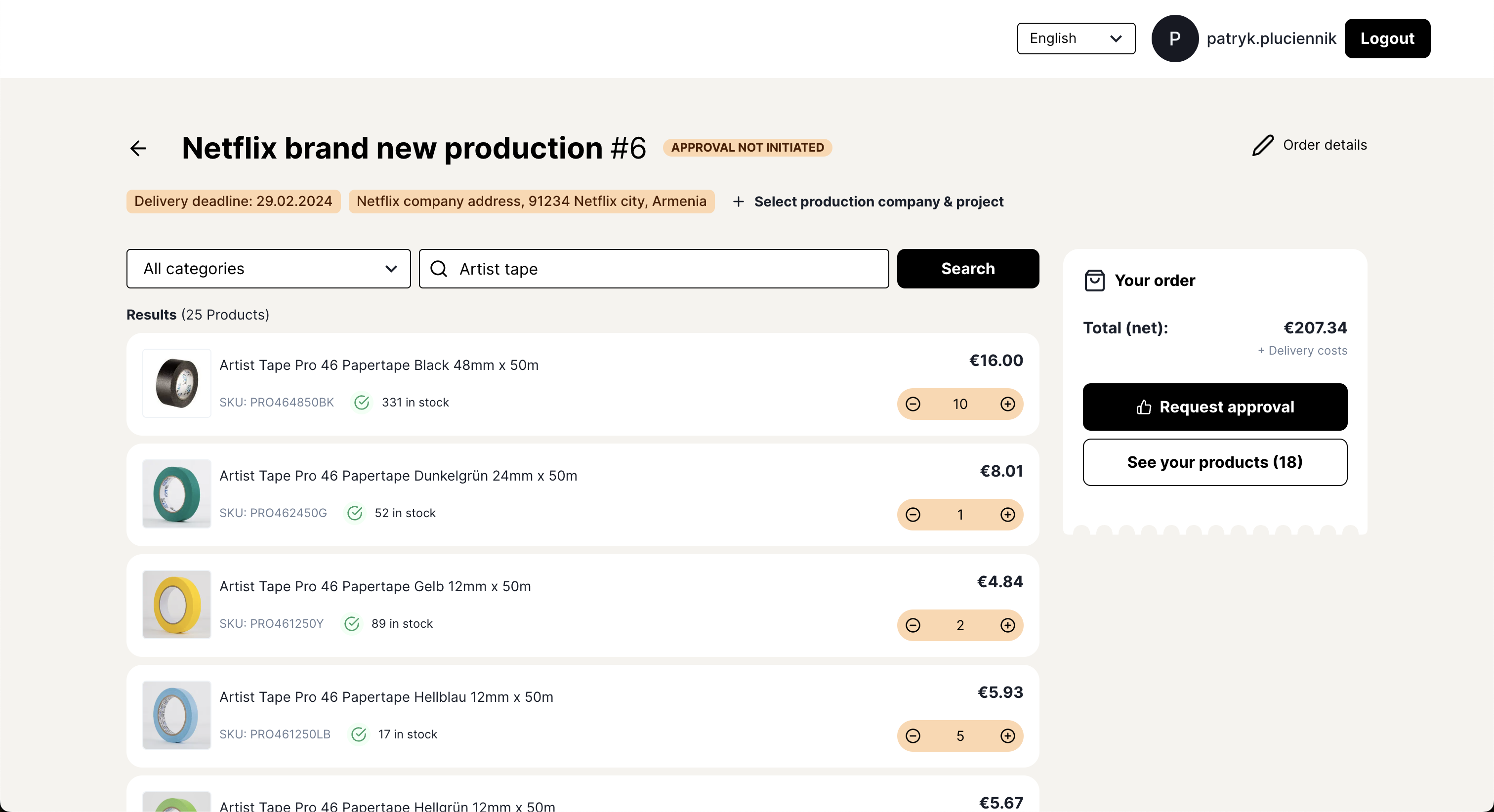Click the user avatar with letter P

[1175, 39]
